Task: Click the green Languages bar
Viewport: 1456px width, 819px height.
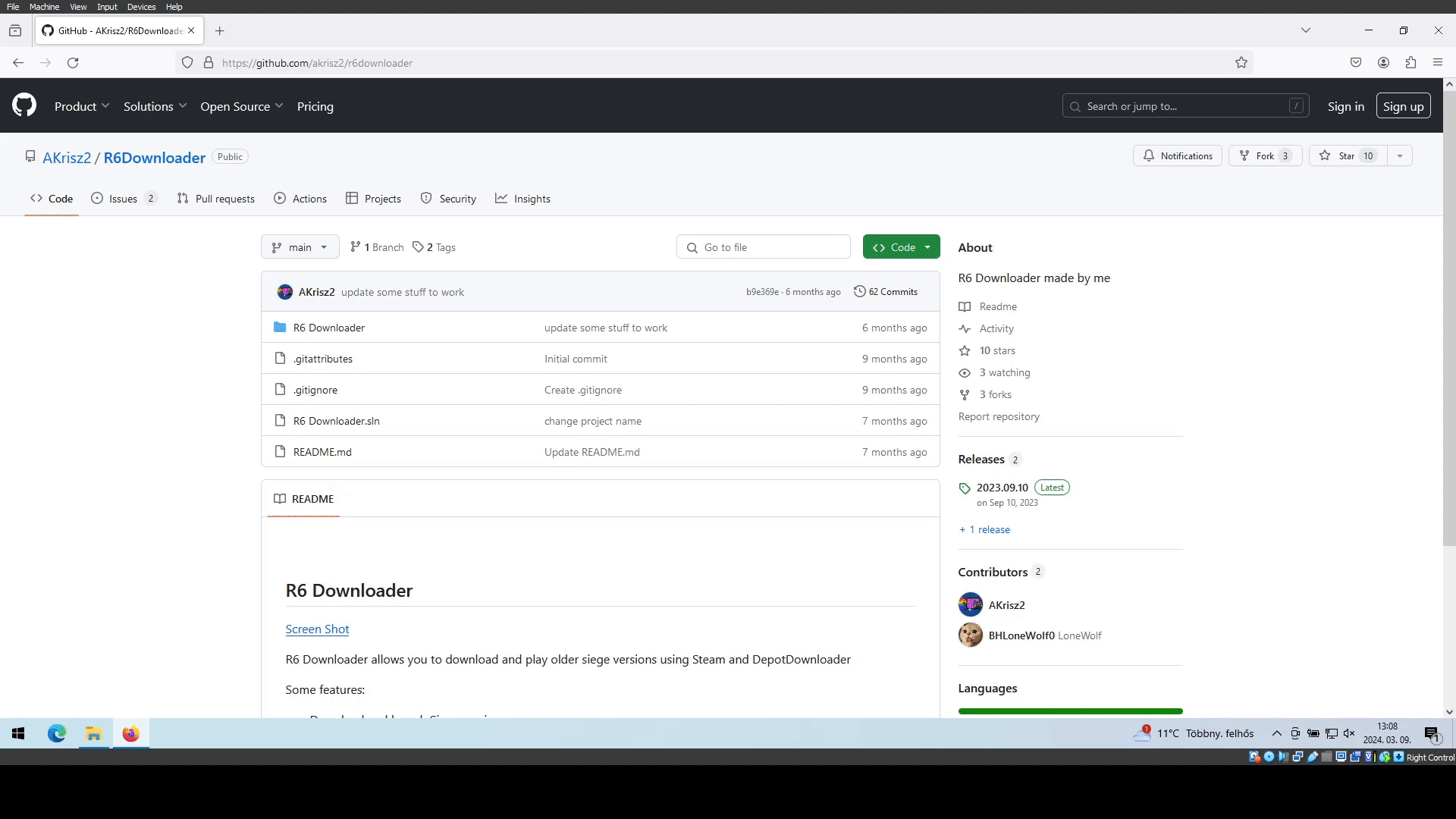Action: pyautogui.click(x=1070, y=711)
